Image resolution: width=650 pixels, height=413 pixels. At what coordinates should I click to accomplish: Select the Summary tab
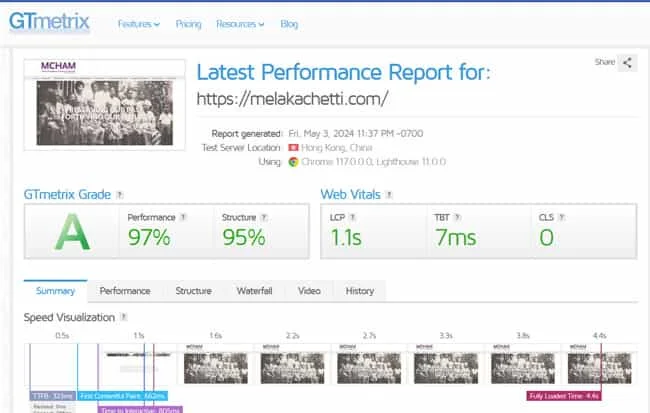(x=56, y=291)
